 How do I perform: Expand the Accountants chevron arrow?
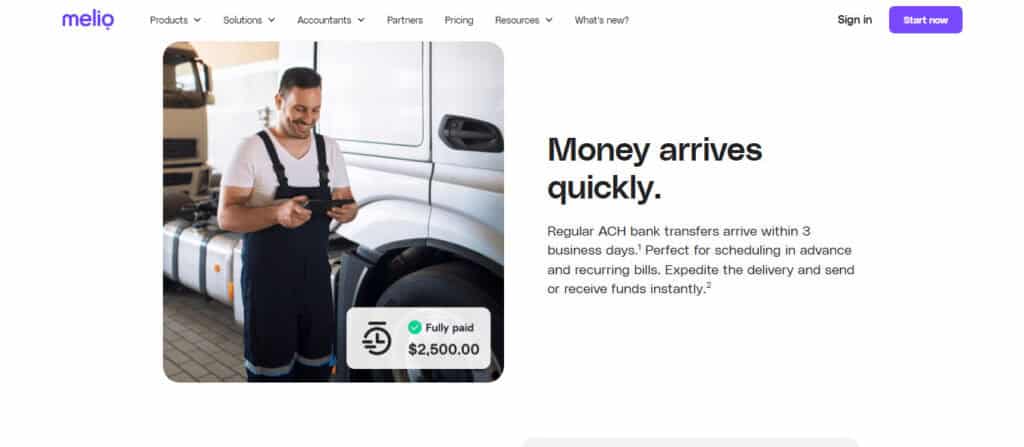coord(361,20)
